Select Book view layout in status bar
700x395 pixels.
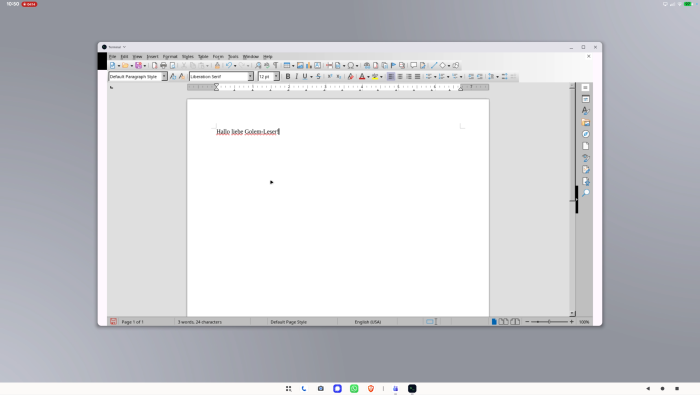tap(515, 321)
